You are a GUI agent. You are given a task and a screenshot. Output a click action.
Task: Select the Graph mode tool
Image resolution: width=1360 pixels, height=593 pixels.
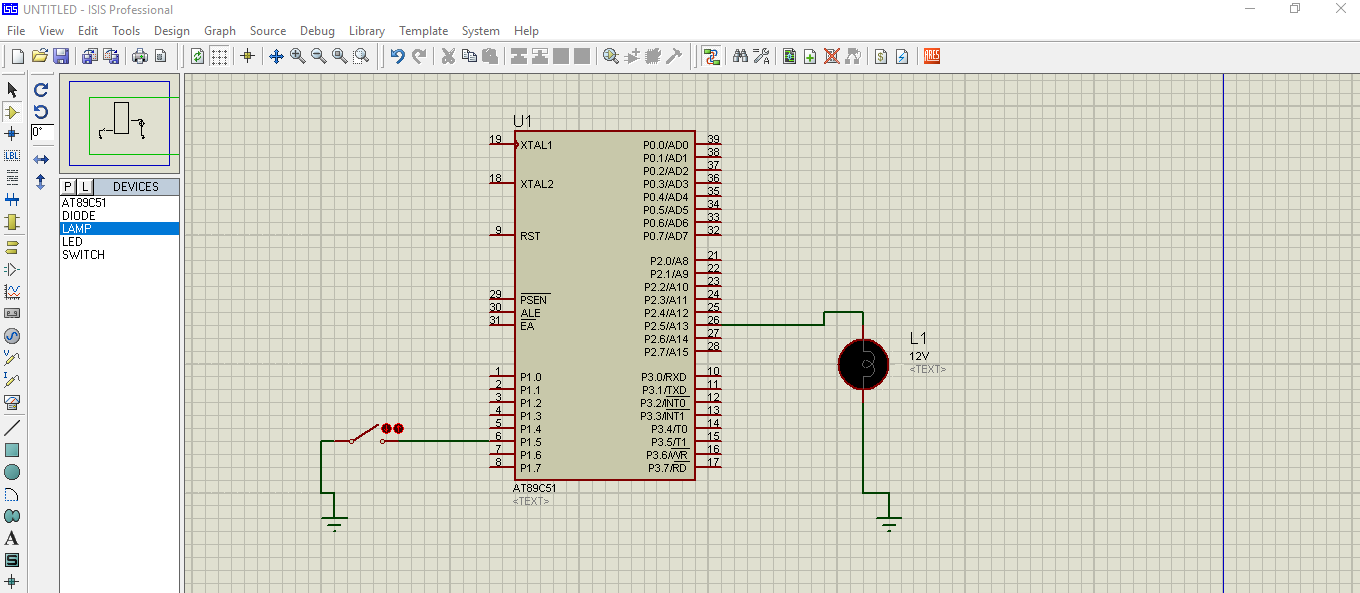tap(13, 290)
